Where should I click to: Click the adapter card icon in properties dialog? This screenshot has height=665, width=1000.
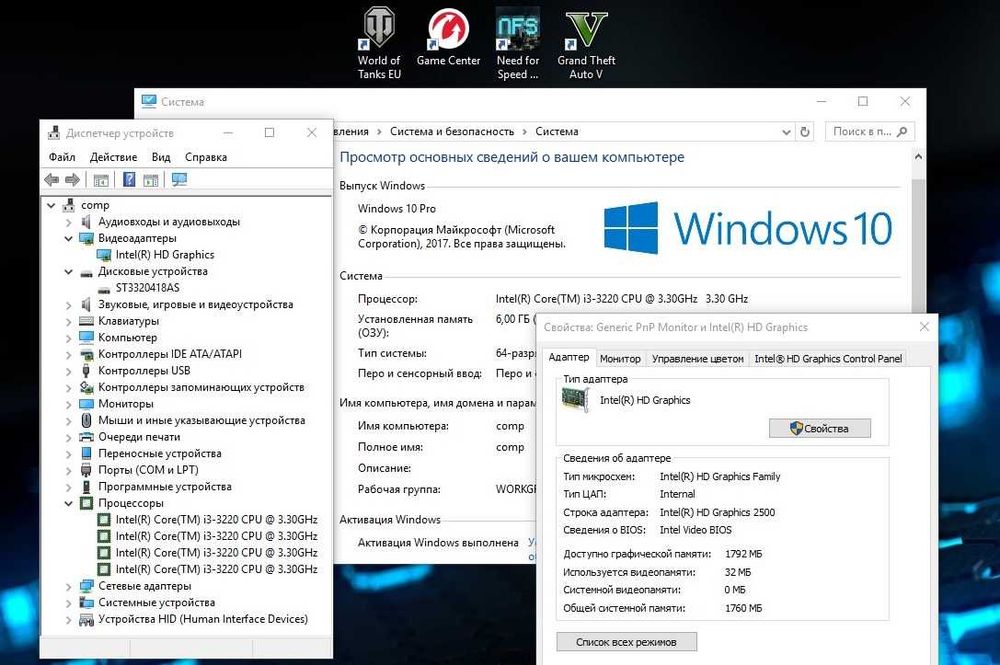(x=575, y=400)
